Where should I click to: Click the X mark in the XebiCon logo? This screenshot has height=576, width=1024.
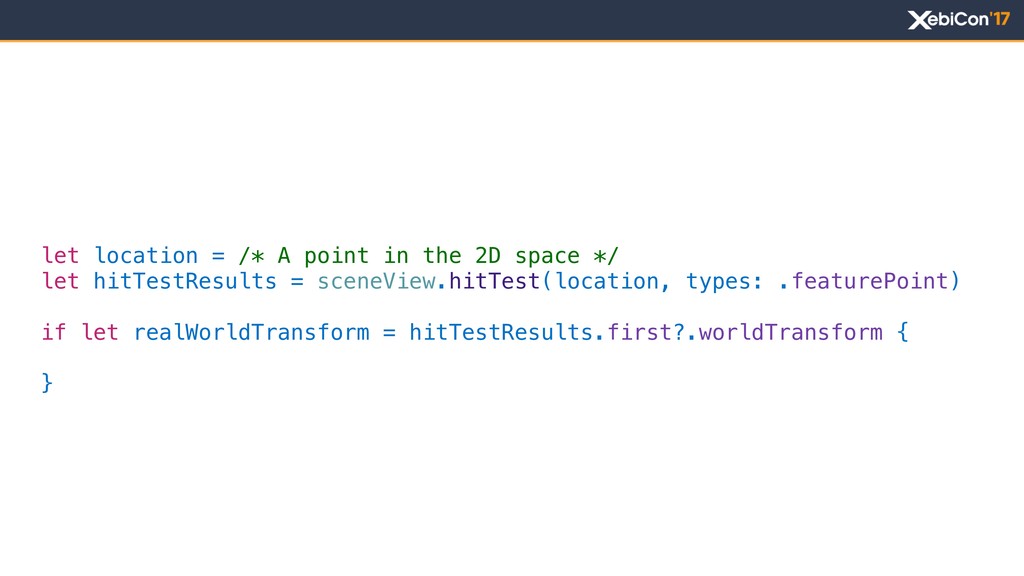pos(919,20)
